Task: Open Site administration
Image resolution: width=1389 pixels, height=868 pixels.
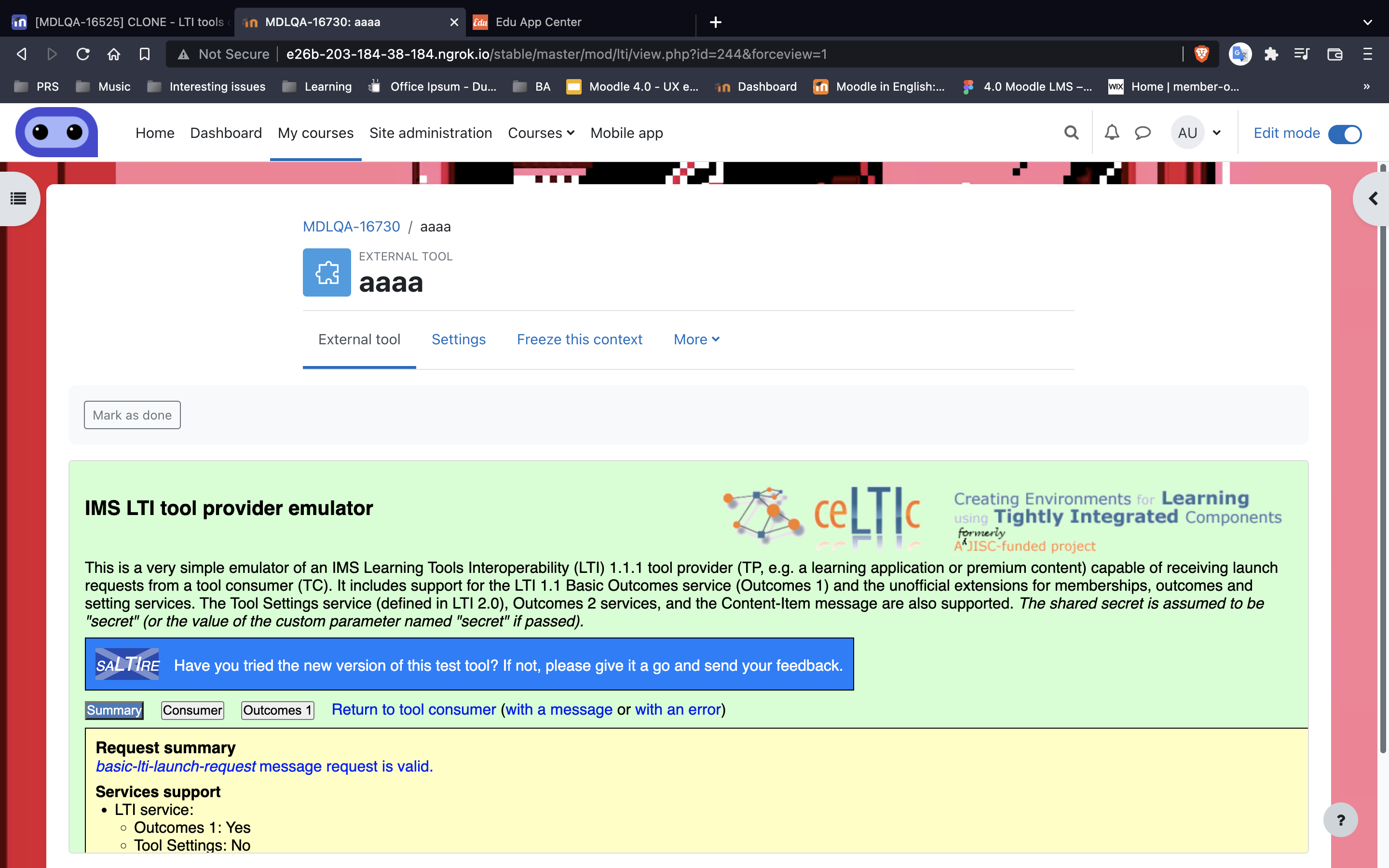Action: click(431, 133)
